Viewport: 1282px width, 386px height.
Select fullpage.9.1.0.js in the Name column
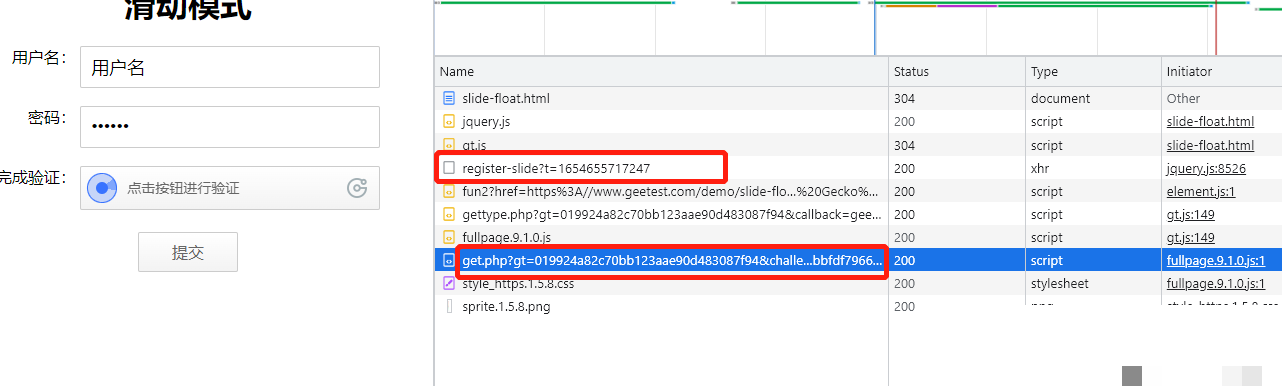point(507,237)
